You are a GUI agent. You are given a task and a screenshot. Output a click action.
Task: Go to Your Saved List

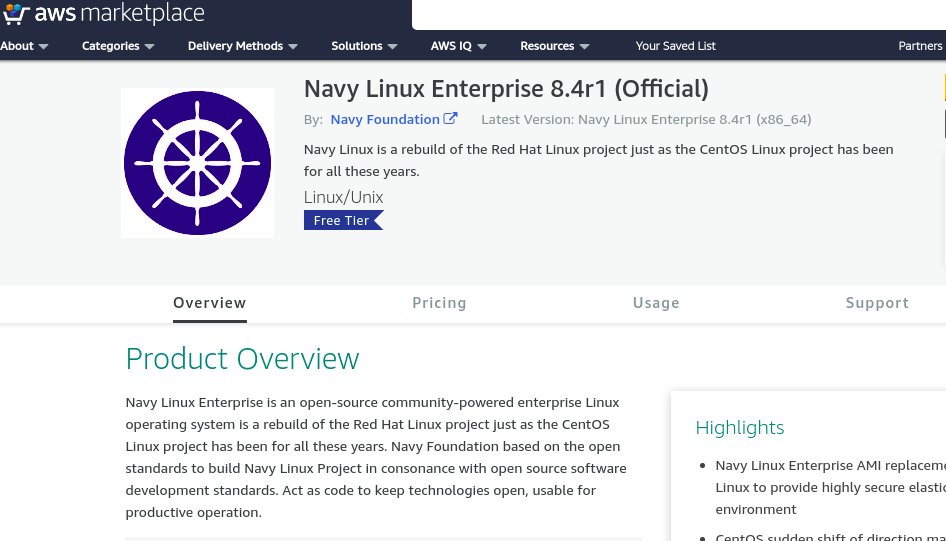pyautogui.click(x=676, y=46)
